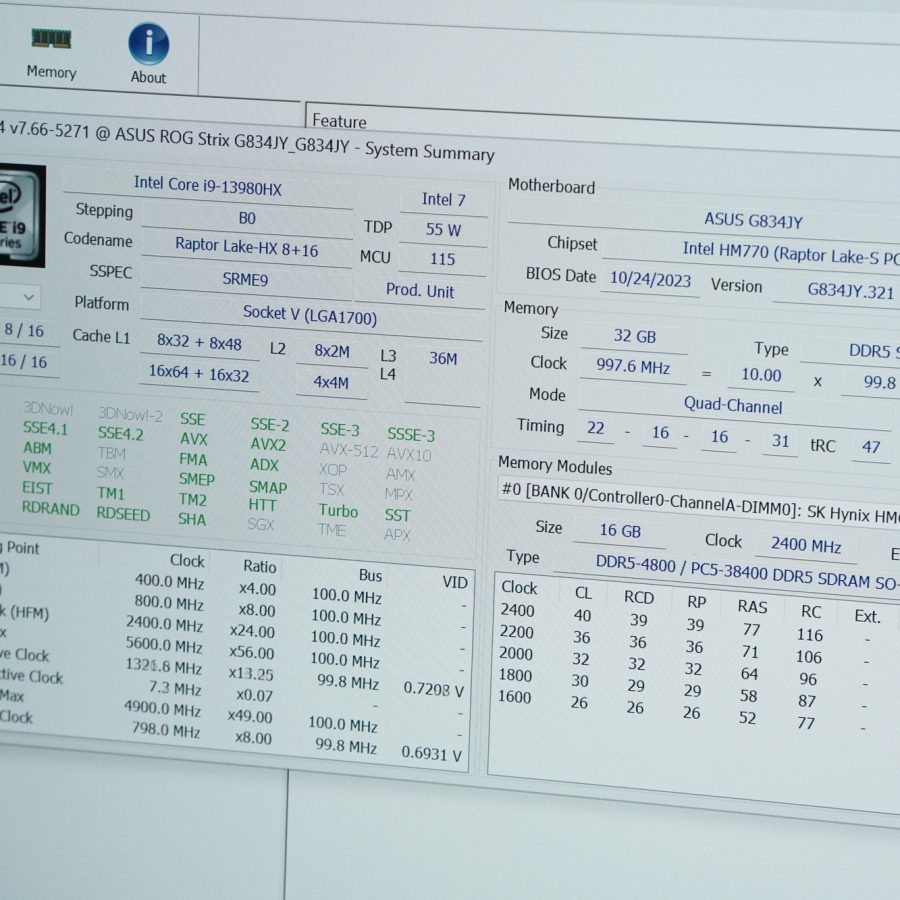
Task: Click the TDP value 55 W
Action: [443, 230]
